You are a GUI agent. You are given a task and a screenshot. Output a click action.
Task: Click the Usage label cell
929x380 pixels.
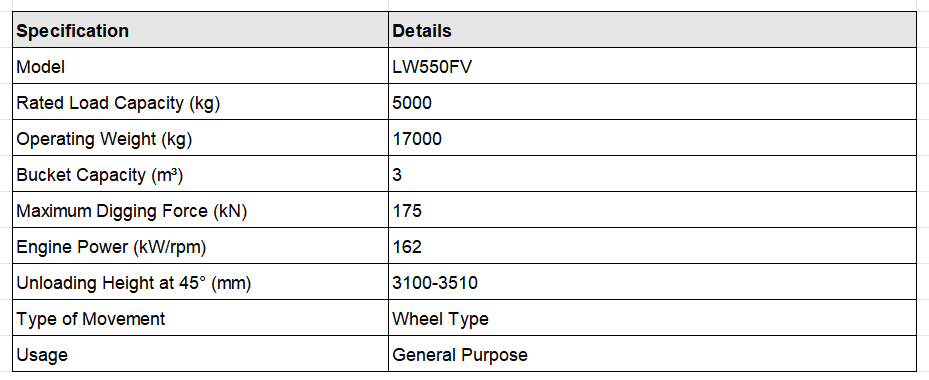pos(200,355)
